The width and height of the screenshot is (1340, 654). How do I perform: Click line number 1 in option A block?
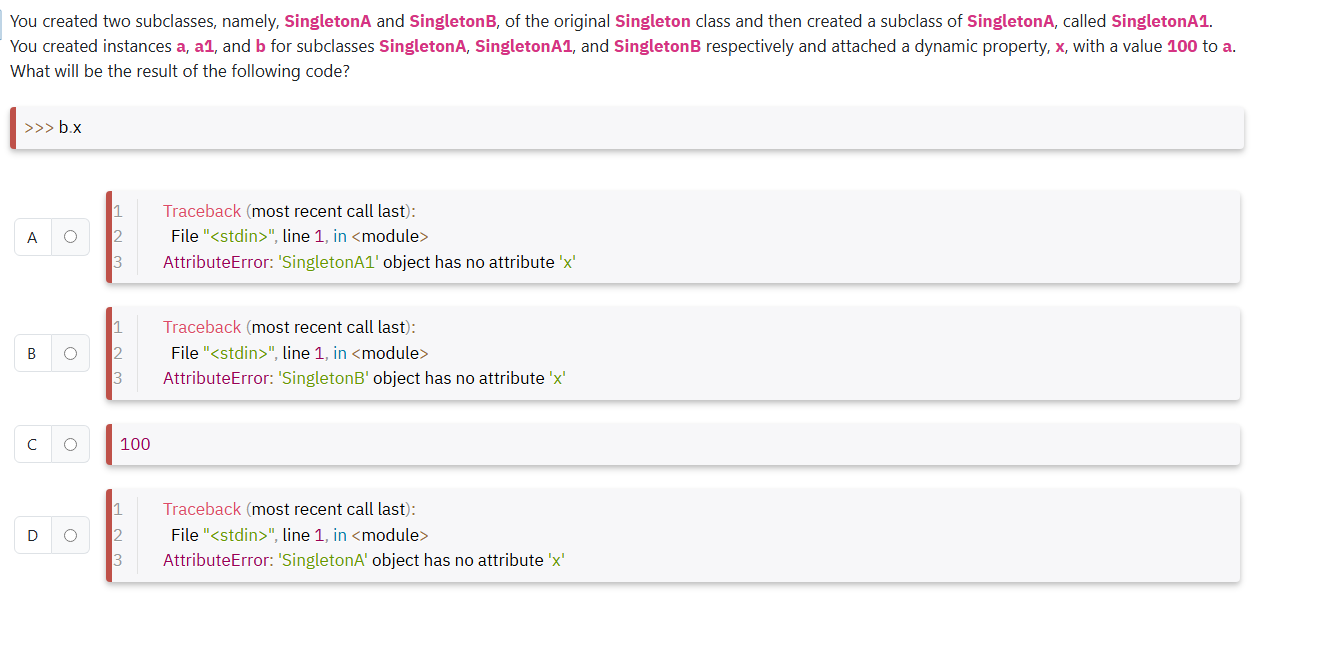pyautogui.click(x=118, y=211)
